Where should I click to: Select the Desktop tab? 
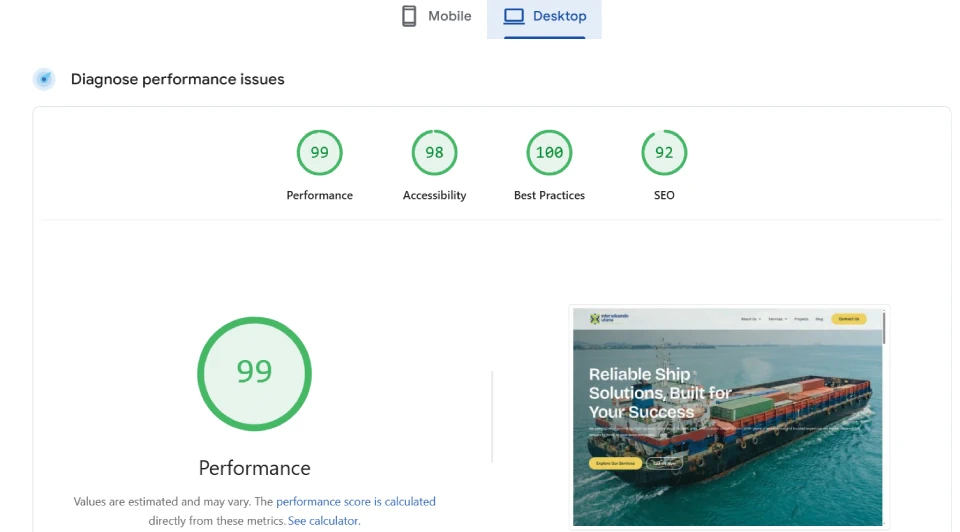pyautogui.click(x=544, y=17)
